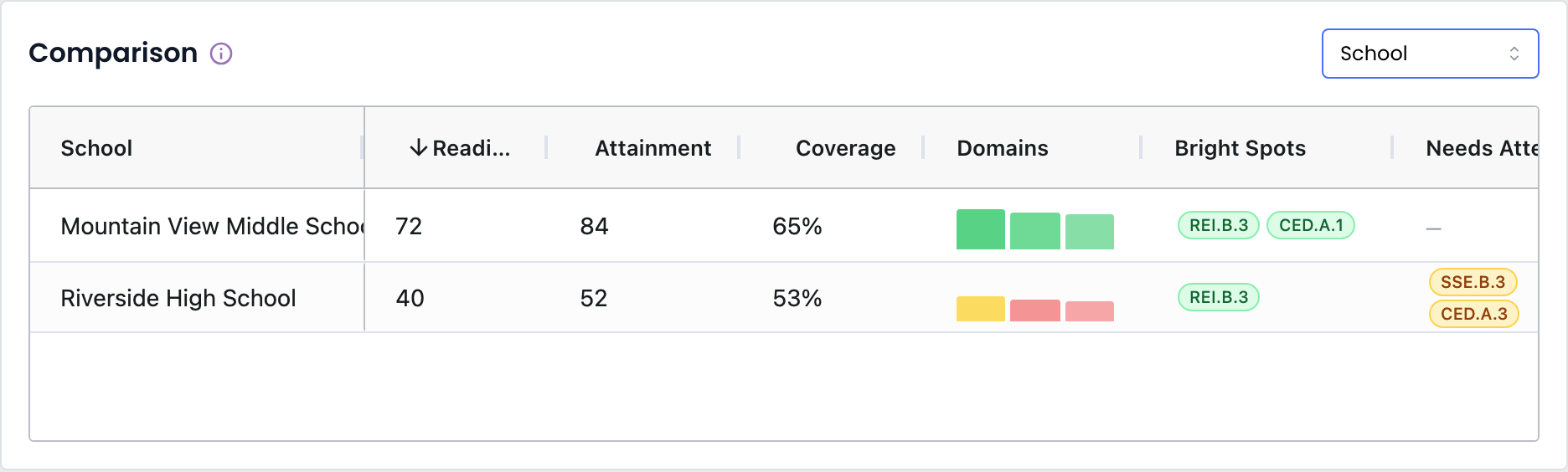Open the Riverside High School row

[x=784, y=297]
